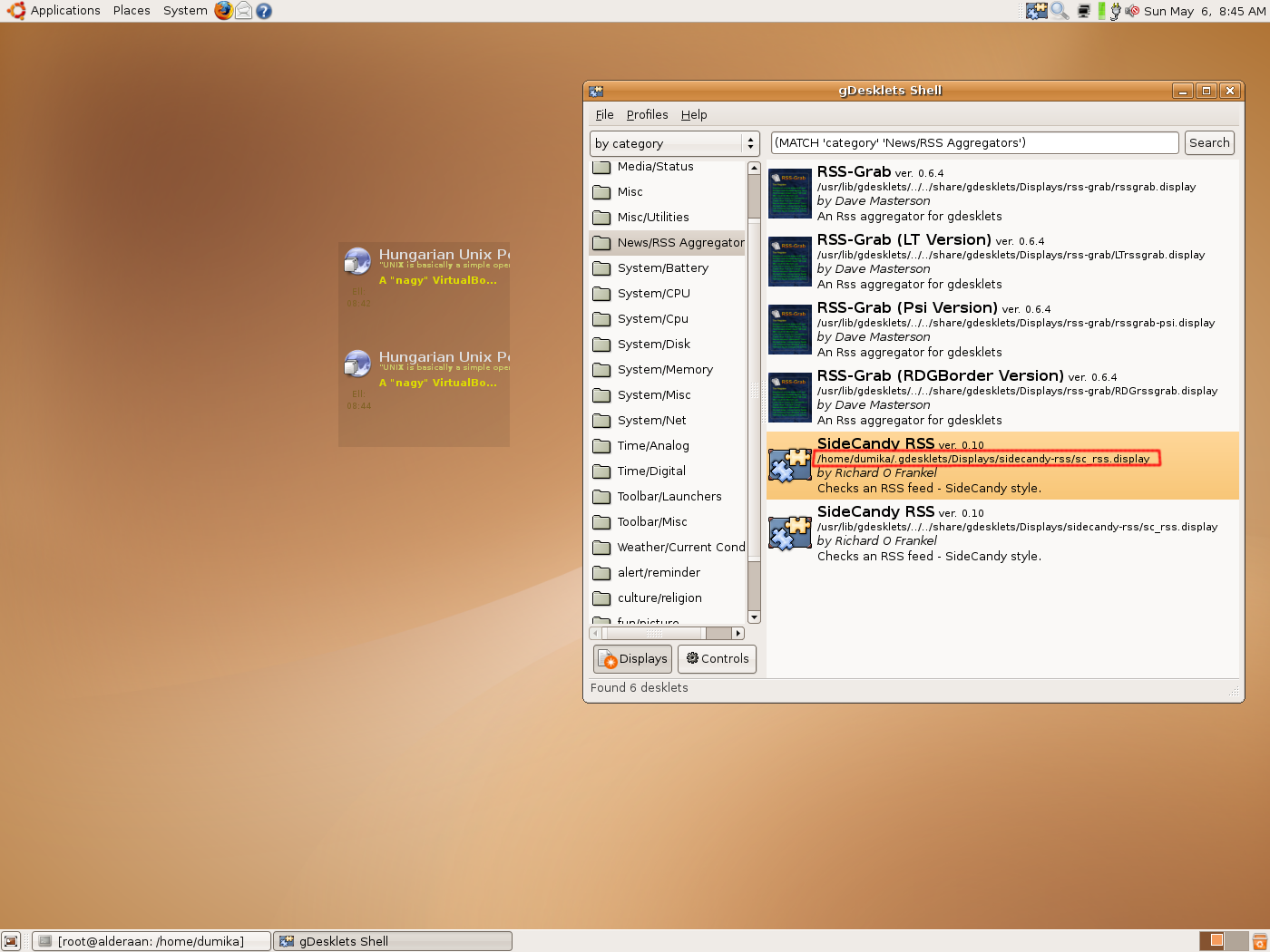Select the System/Net category
Screen dimensions: 1270x952
click(x=668, y=421)
